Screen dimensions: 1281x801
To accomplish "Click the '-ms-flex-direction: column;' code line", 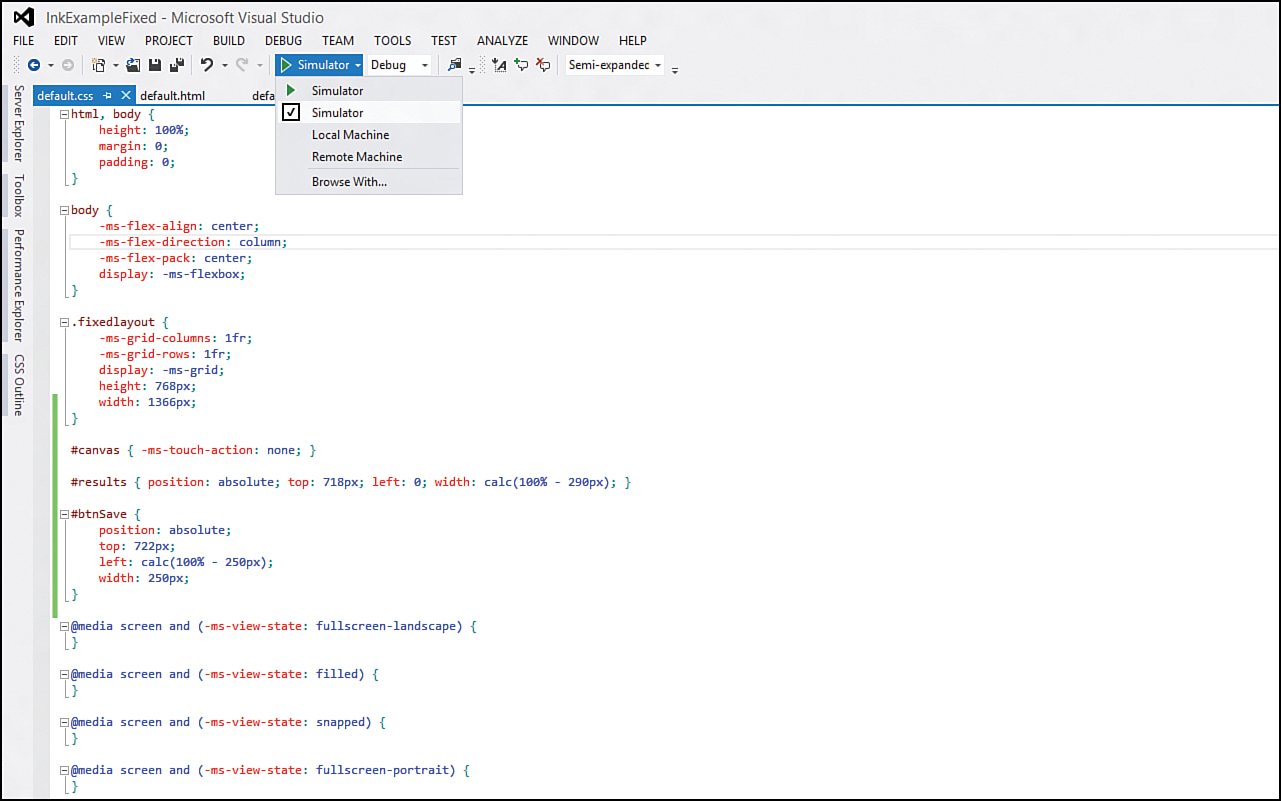I will click(x=193, y=242).
